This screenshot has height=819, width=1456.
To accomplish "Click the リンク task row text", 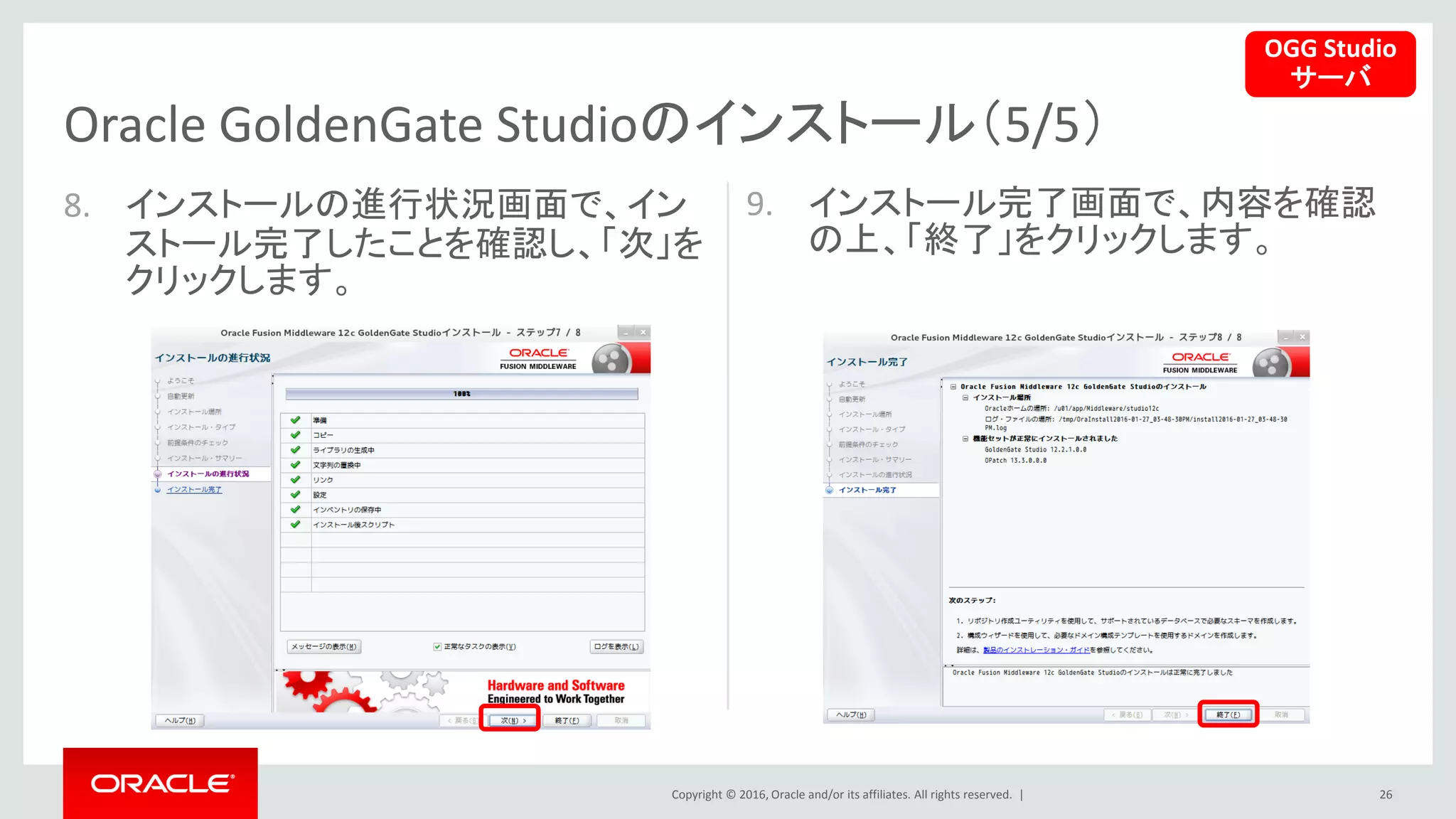I will coord(323,480).
